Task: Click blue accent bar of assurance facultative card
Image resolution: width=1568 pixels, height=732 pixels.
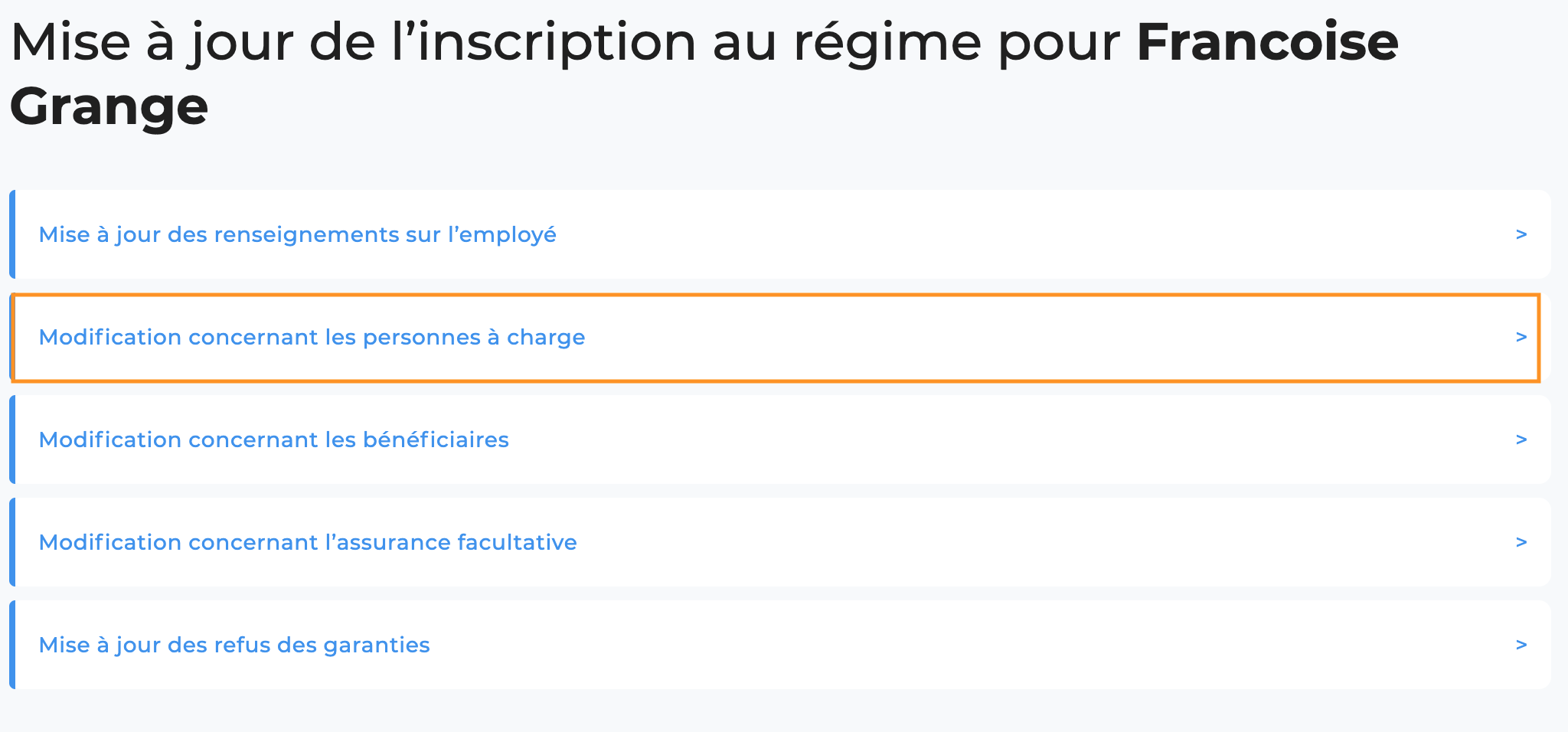Action: [x=12, y=542]
